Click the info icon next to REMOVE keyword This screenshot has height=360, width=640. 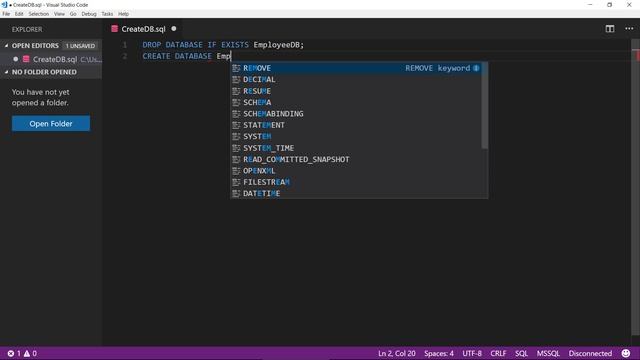coord(476,68)
